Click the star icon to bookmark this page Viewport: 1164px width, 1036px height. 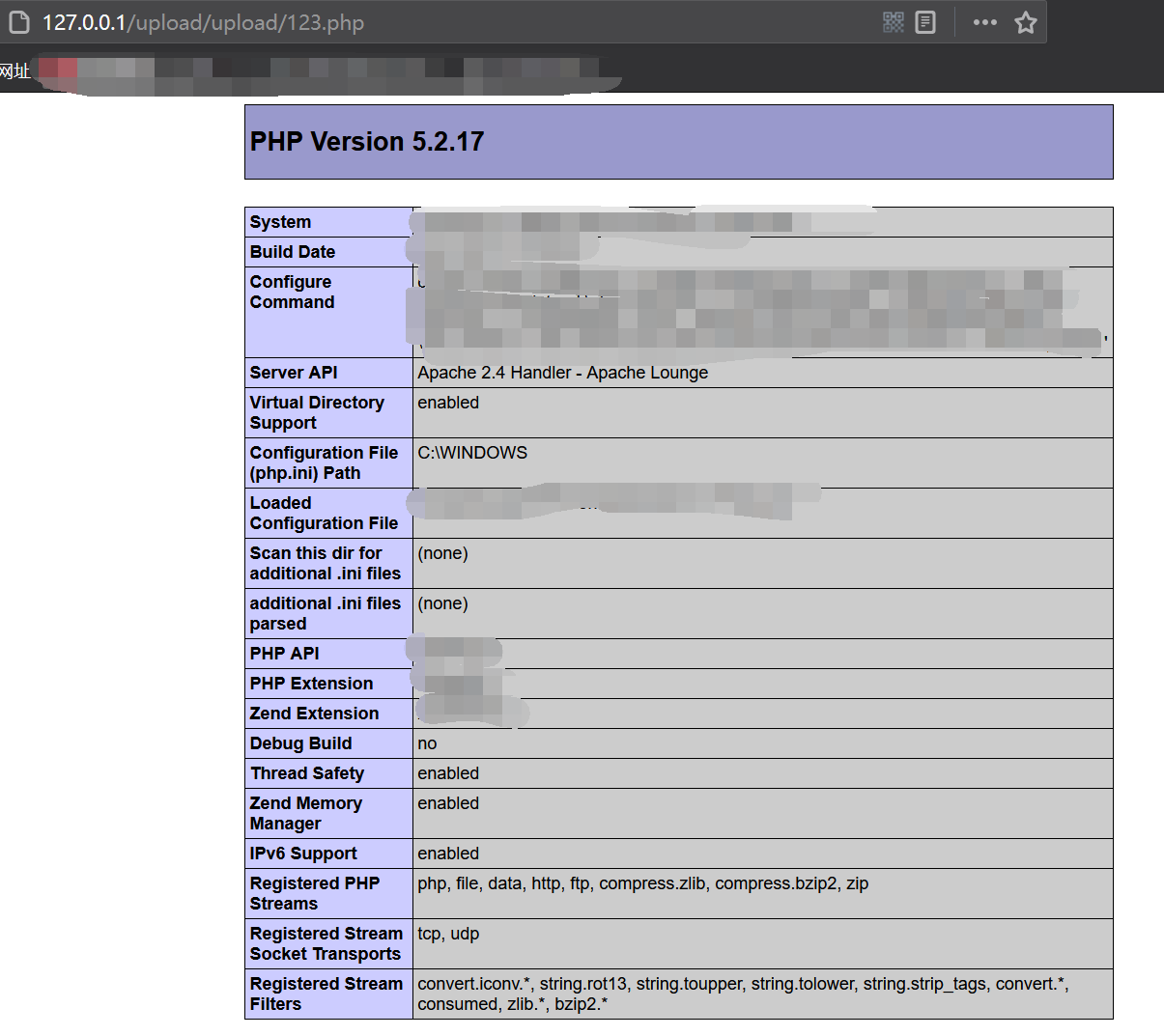pos(1025,21)
